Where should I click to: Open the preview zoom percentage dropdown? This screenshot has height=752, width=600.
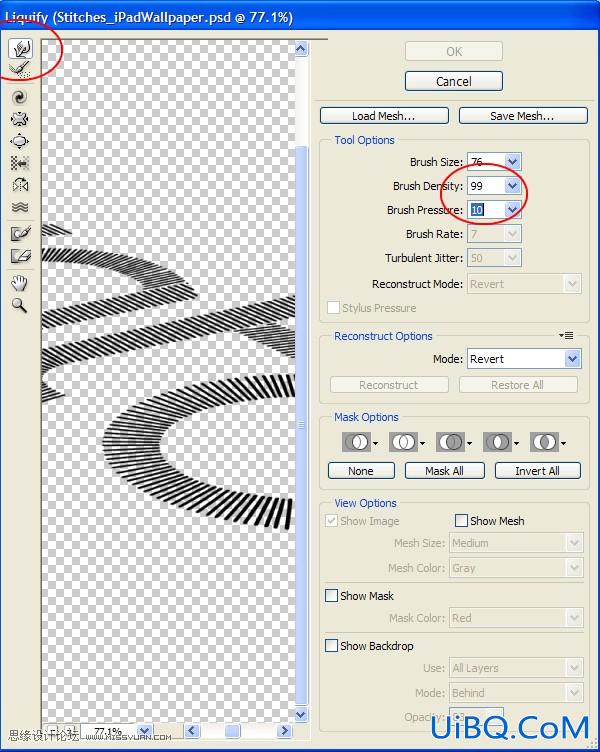tap(145, 731)
